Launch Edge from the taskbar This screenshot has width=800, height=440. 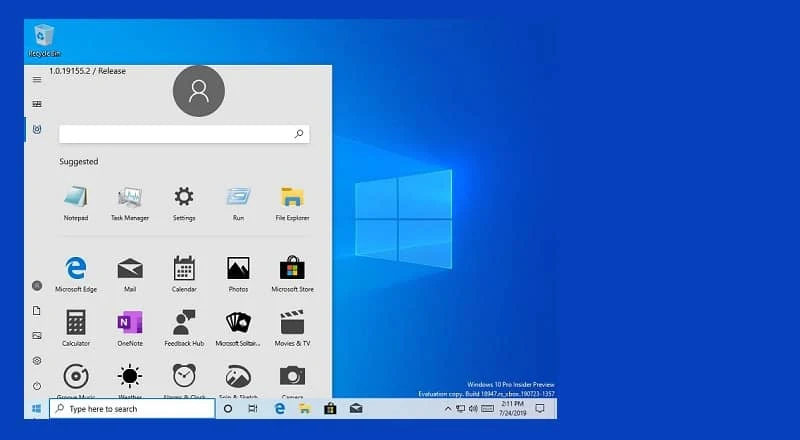[x=280, y=408]
